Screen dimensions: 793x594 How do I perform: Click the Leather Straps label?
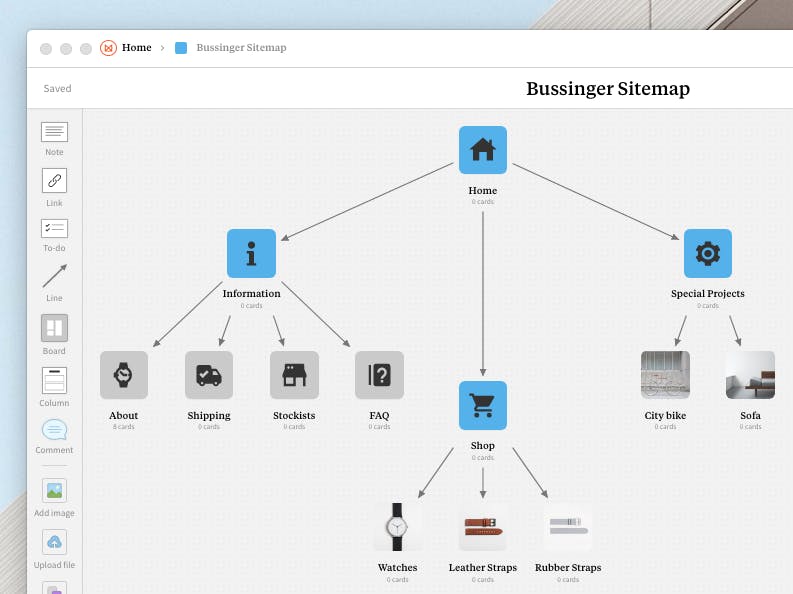click(x=482, y=568)
